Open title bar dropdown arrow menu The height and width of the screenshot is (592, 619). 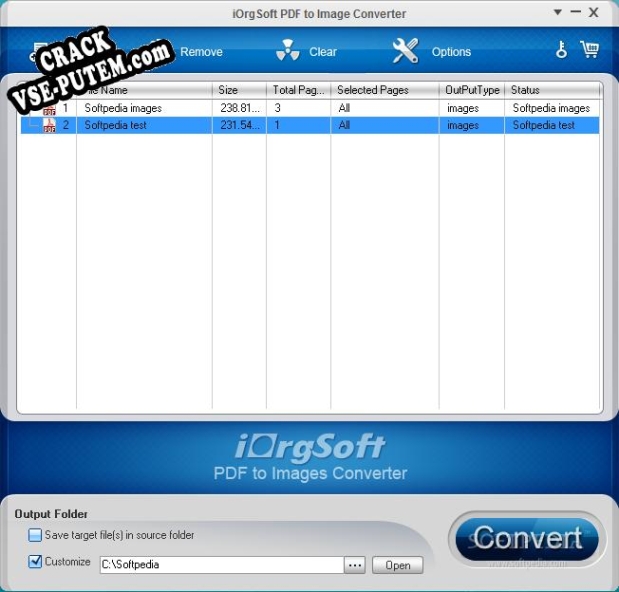tap(558, 13)
